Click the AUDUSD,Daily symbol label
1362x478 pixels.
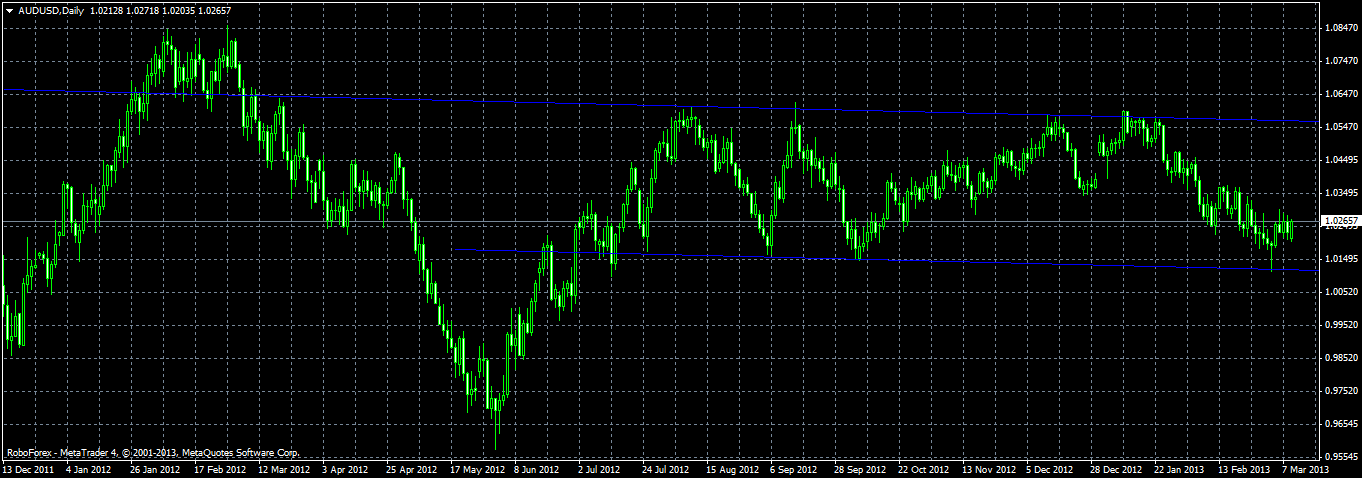point(51,10)
